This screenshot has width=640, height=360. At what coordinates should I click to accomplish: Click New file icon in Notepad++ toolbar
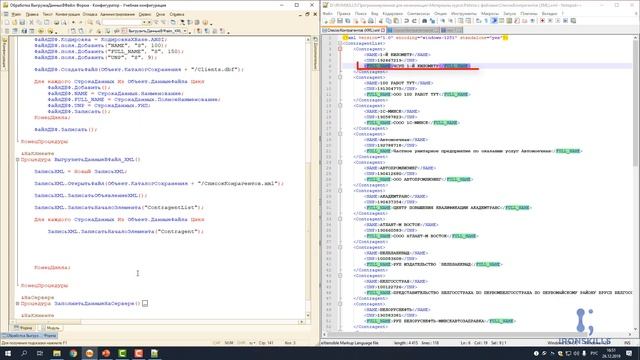[x=325, y=20]
